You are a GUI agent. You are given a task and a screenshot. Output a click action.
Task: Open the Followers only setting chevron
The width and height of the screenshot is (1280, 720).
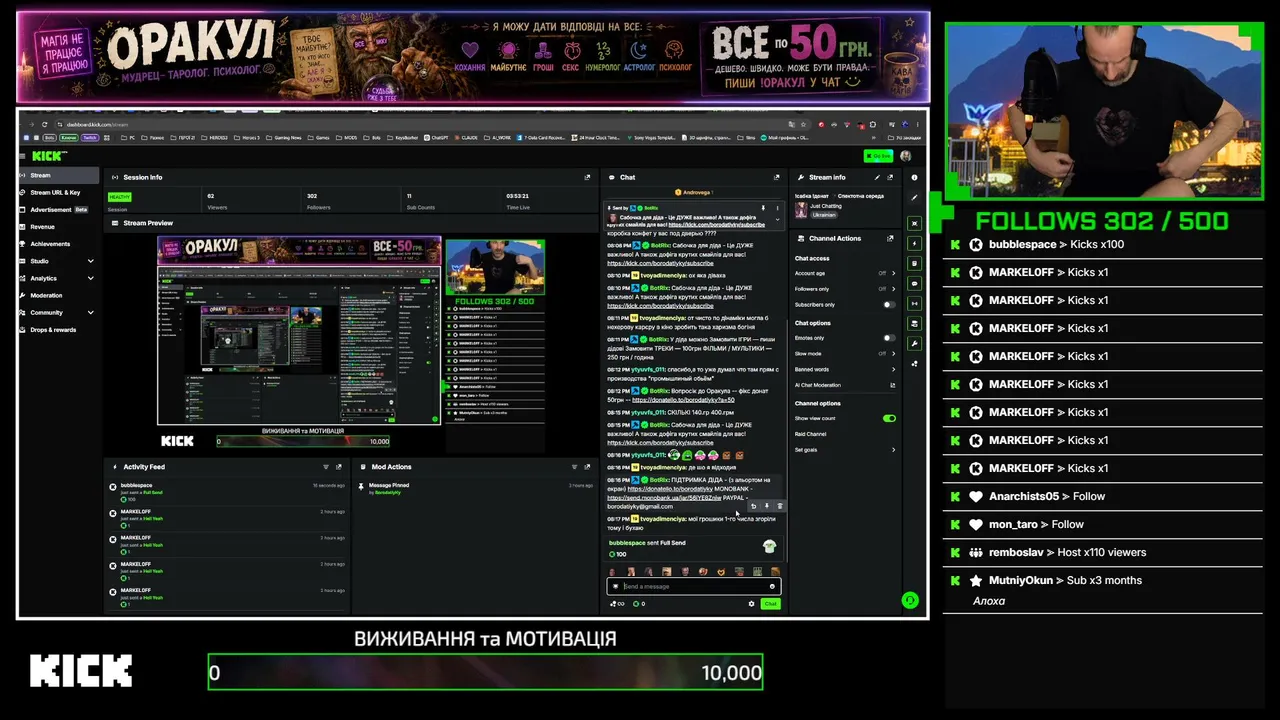pos(893,289)
